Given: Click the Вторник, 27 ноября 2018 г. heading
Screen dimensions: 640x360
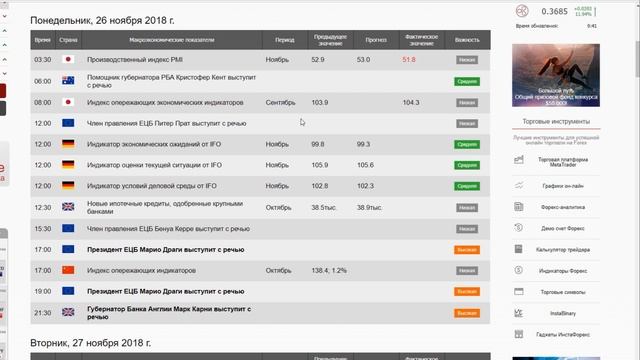Looking at the screenshot, I should pos(91,343).
